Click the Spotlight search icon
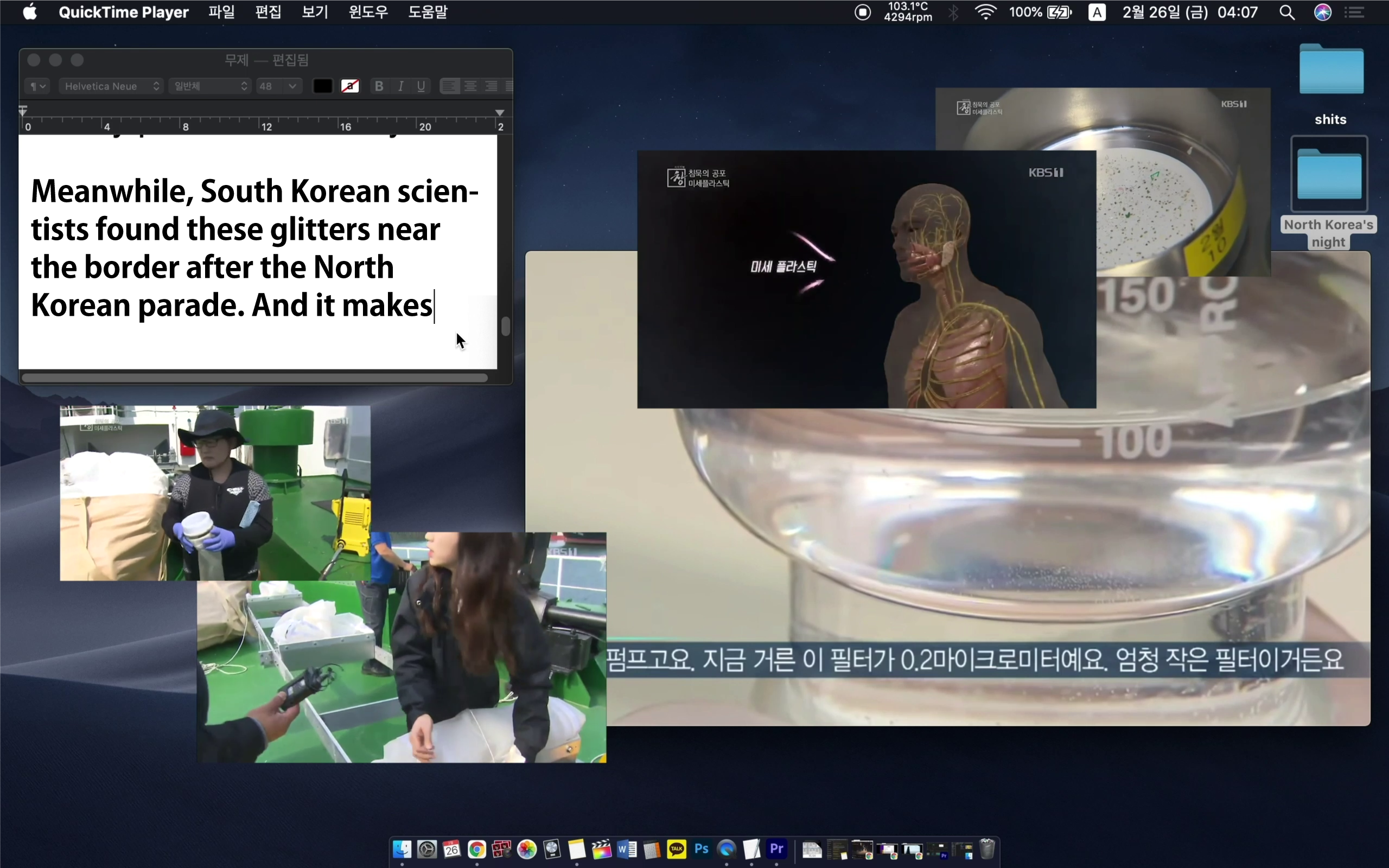Viewport: 1389px width, 868px height. (x=1287, y=12)
